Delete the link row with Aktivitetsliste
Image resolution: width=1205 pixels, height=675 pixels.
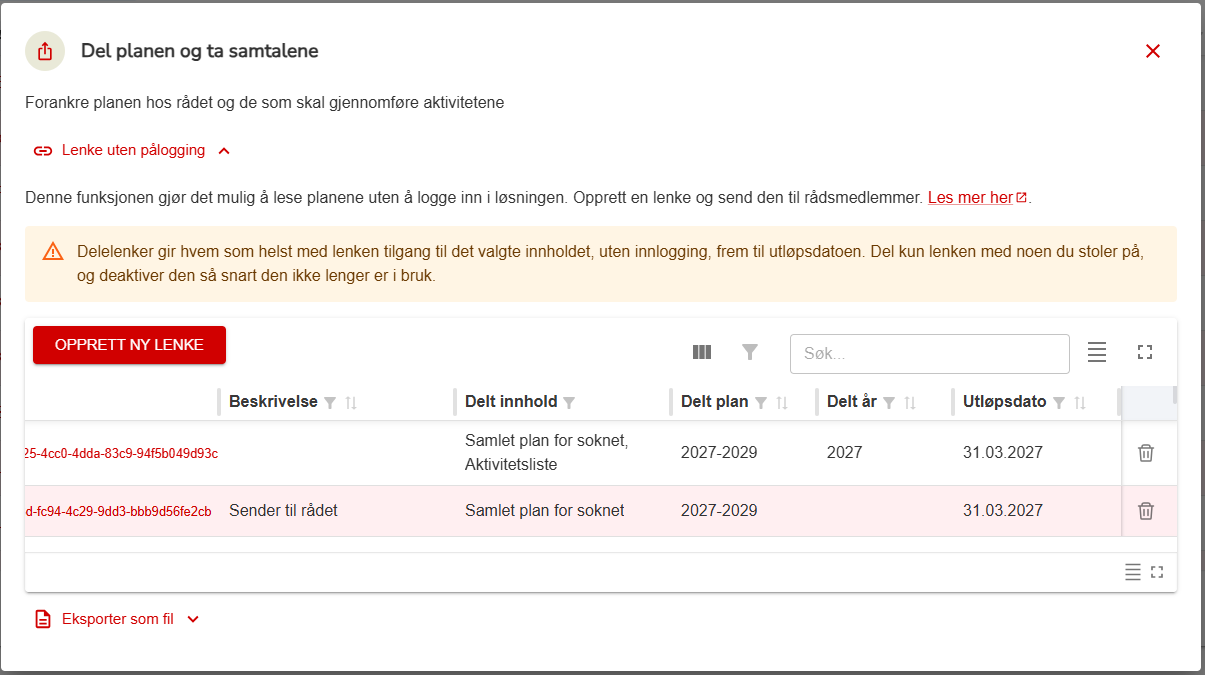point(1146,453)
